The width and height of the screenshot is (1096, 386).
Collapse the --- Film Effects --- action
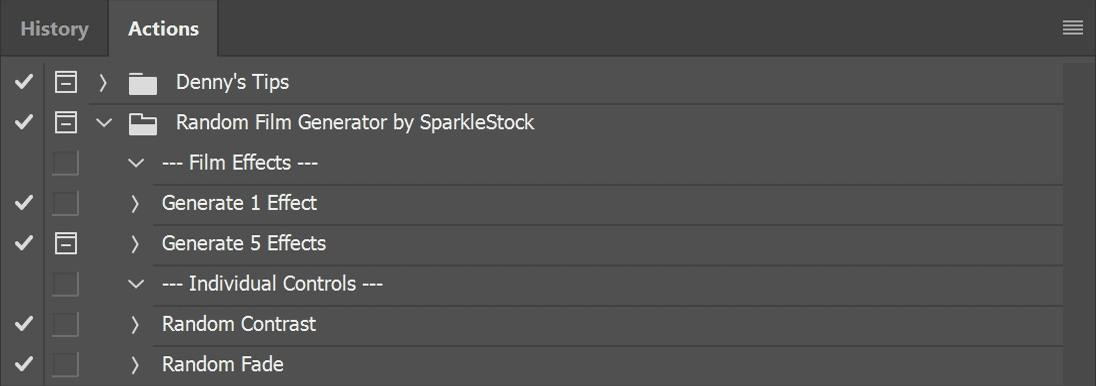136,164
